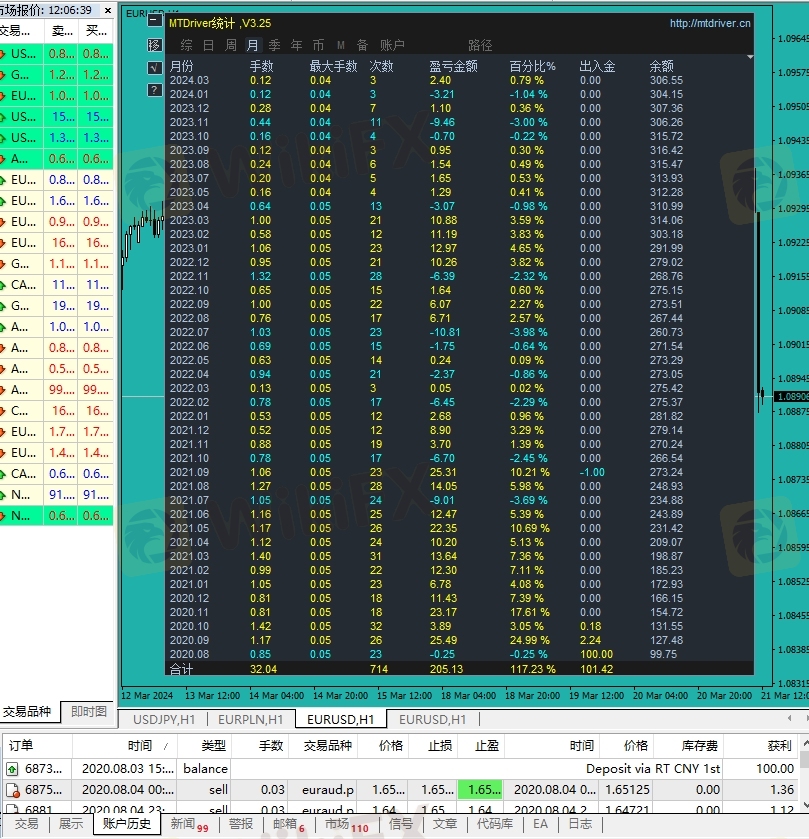Click the arrow icon of symbol row US... 0.8...
The image size is (809, 839).
pos(3,54)
